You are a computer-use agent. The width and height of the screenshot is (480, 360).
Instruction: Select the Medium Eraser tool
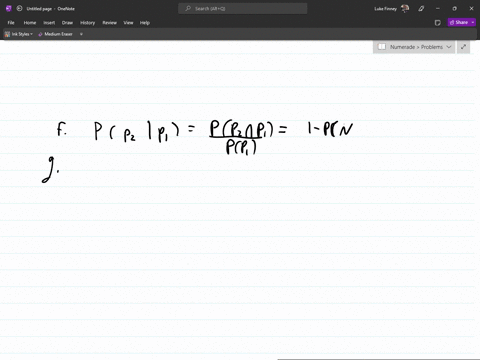click(x=55, y=34)
